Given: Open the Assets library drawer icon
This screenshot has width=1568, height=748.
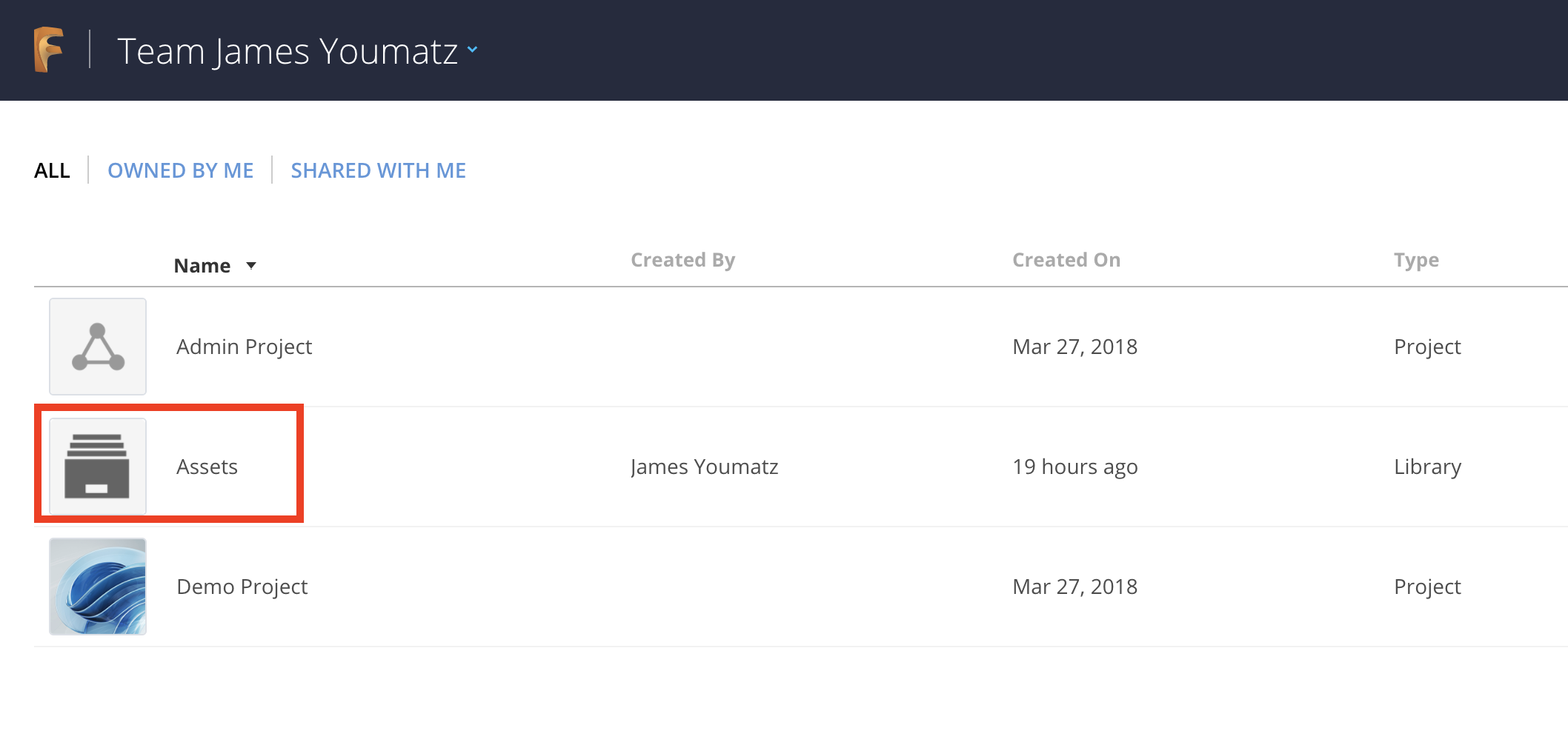Looking at the screenshot, I should pos(98,467).
